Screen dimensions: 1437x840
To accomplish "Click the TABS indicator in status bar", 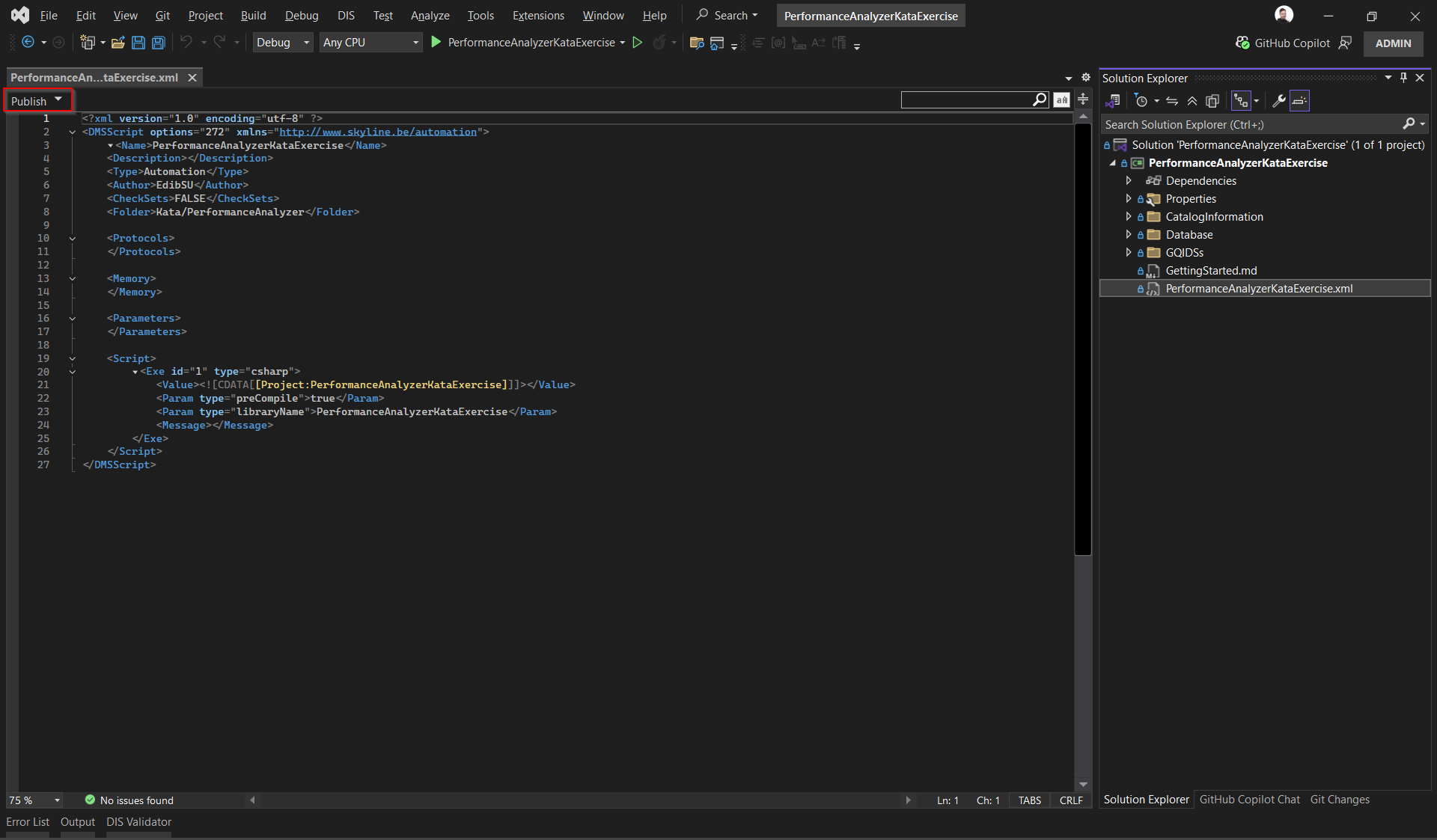I will tap(1029, 800).
